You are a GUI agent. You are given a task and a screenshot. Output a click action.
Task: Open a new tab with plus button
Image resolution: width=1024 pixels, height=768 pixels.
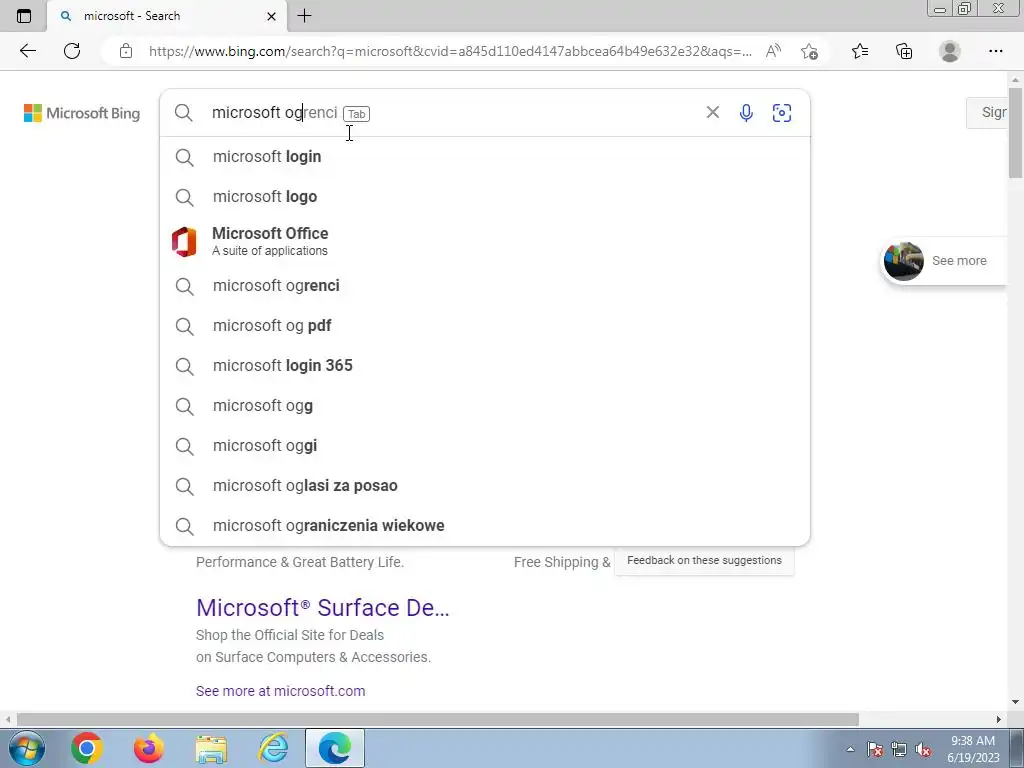coord(304,16)
